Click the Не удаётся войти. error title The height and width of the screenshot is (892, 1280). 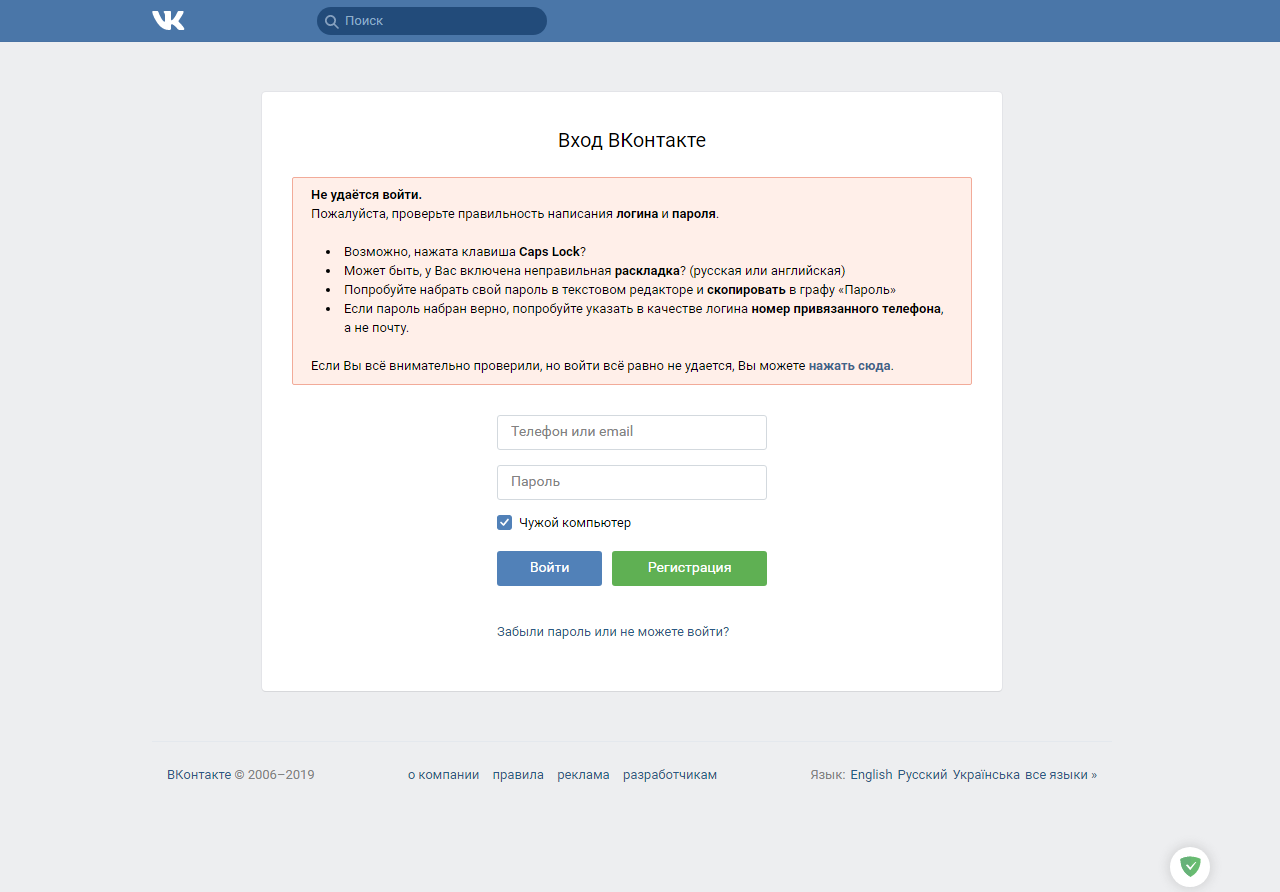point(366,195)
